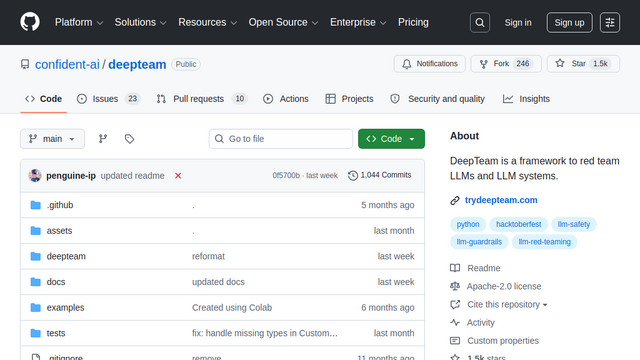The image size is (640, 360).
Task: View tags via the tag icon
Action: (x=129, y=139)
